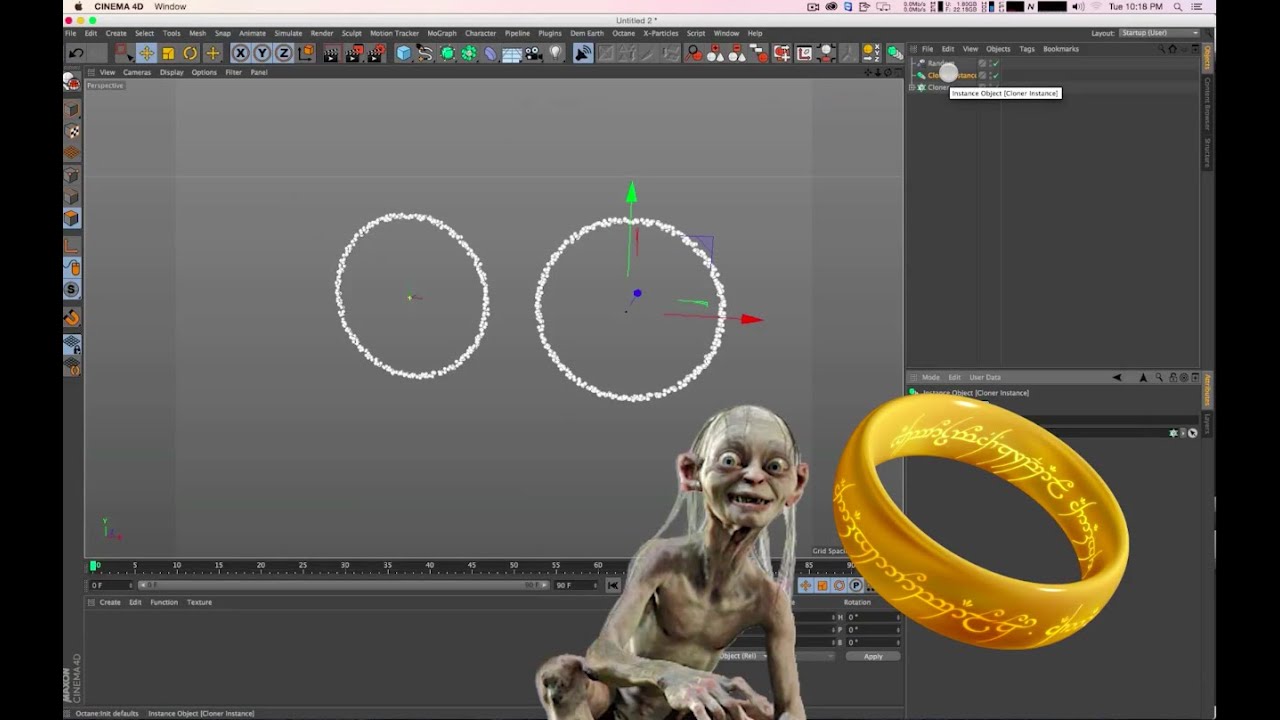Select the Scale tool
Screen dimensions: 1280x720
click(168, 53)
